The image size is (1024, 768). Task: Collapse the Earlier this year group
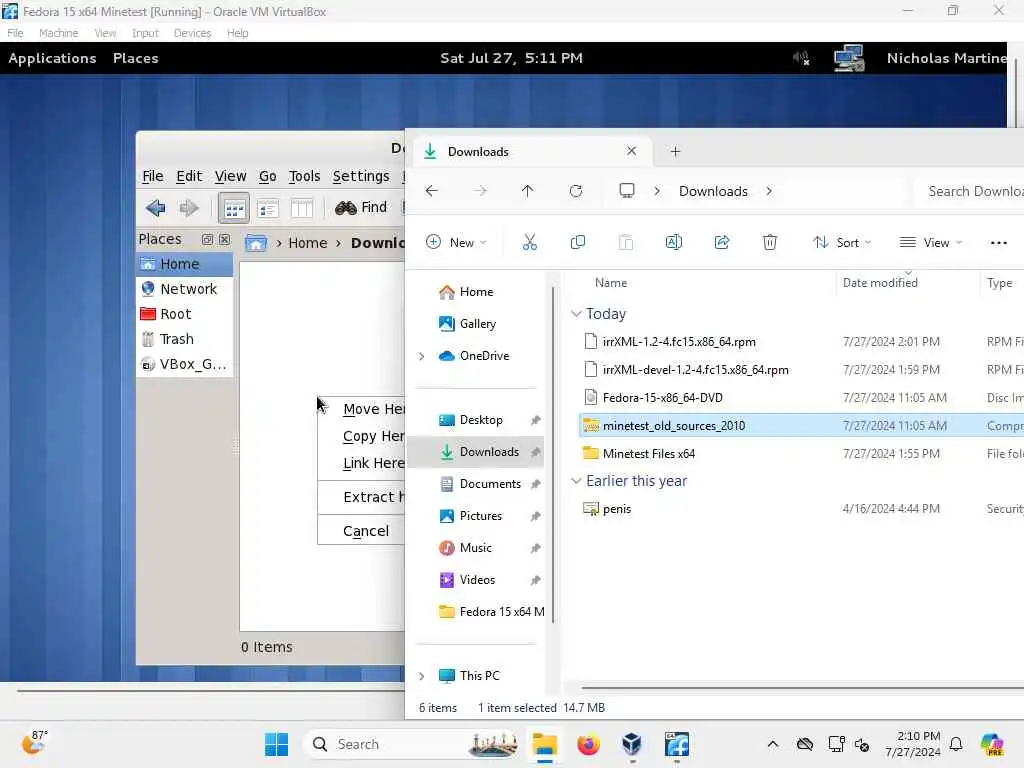[x=576, y=481]
